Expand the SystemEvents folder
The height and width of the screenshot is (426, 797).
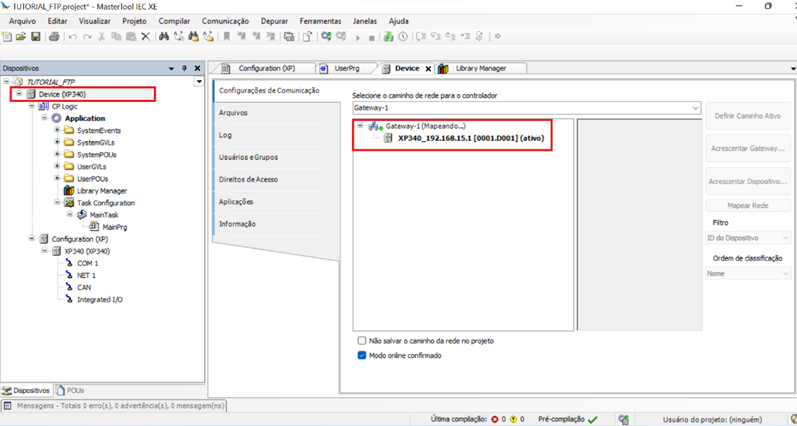point(57,130)
